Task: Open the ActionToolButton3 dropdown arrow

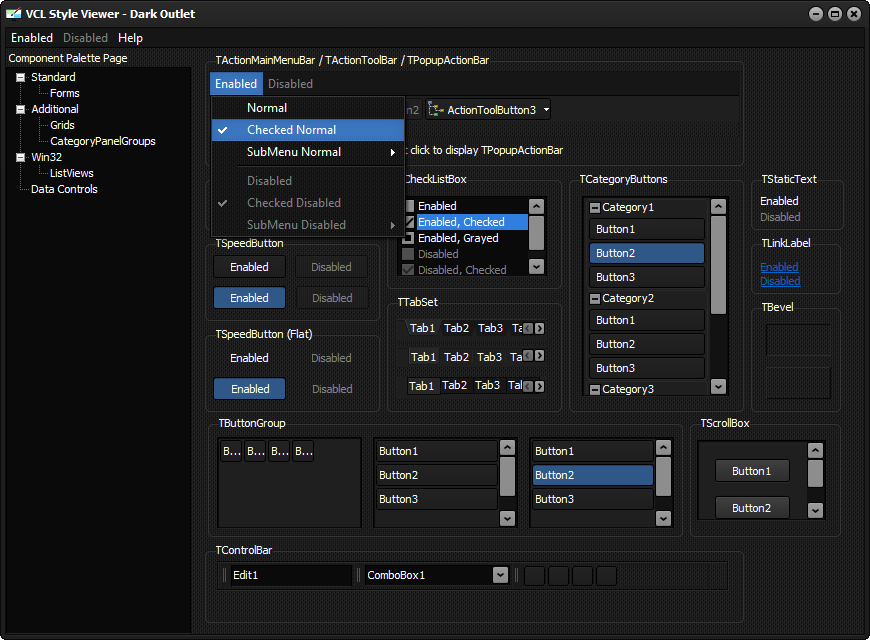Action: (x=546, y=110)
